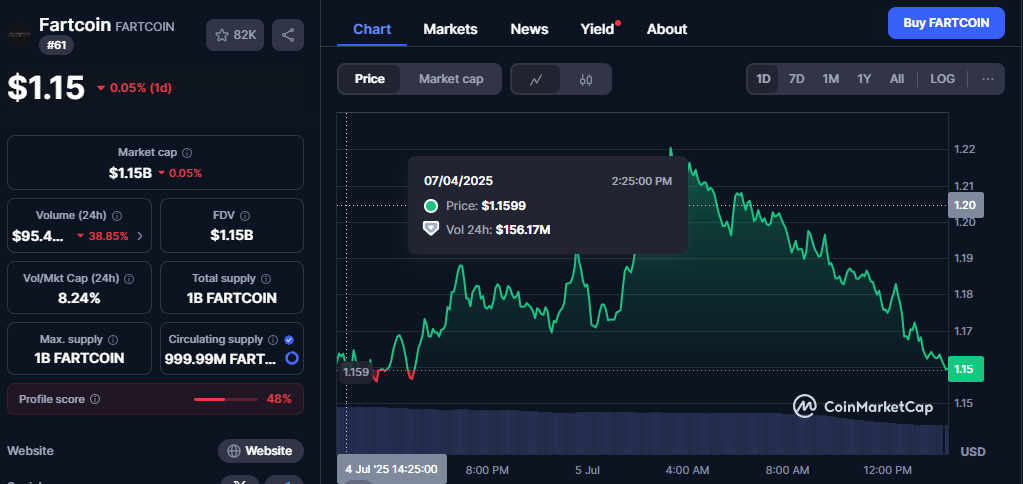Click the 12:00 PM time axis label

tap(887, 470)
